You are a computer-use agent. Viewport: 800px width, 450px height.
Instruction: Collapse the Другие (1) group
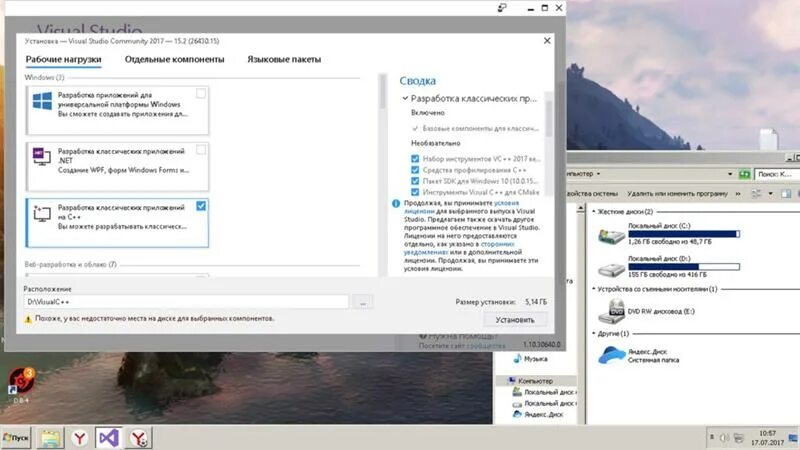click(x=593, y=333)
